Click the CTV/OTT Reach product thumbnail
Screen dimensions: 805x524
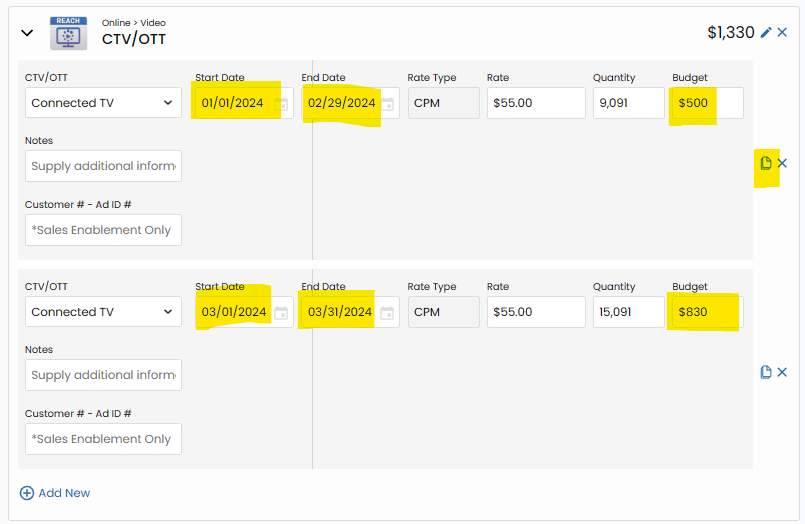(x=69, y=33)
